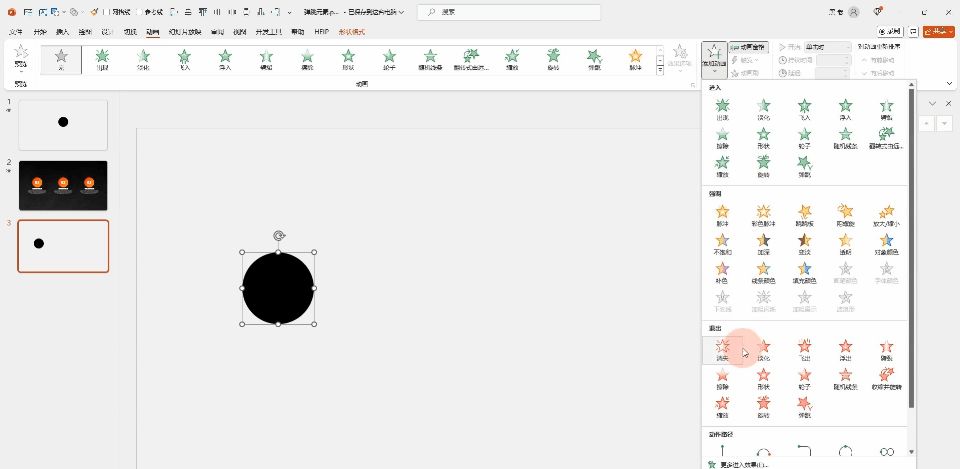Image resolution: width=960 pixels, height=469 pixels.
Task: Click the black circle shape on slide
Action: click(278, 288)
